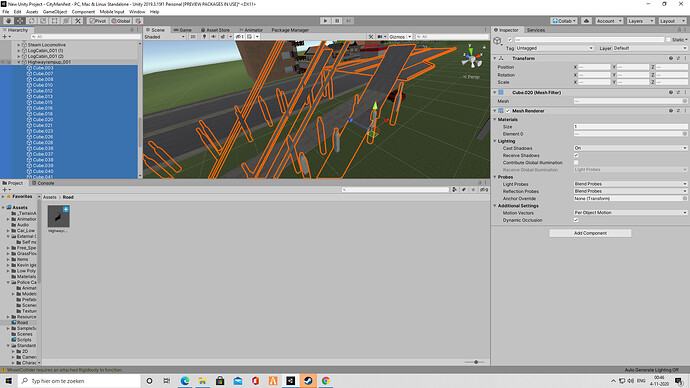The image size is (690, 388).
Task: Adjust the project icon size slider
Action: pos(475,362)
